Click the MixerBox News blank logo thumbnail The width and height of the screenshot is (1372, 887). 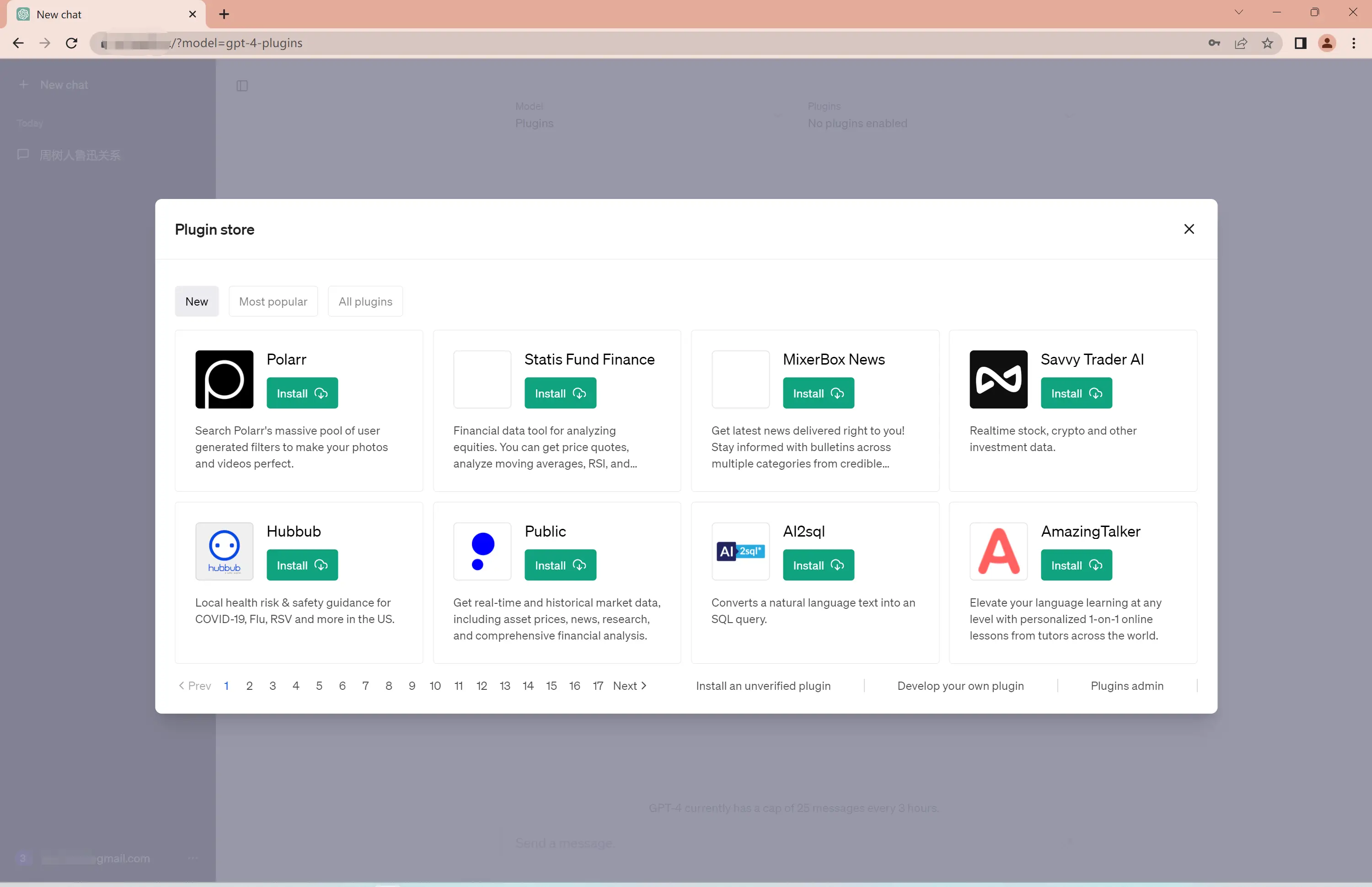coord(740,379)
